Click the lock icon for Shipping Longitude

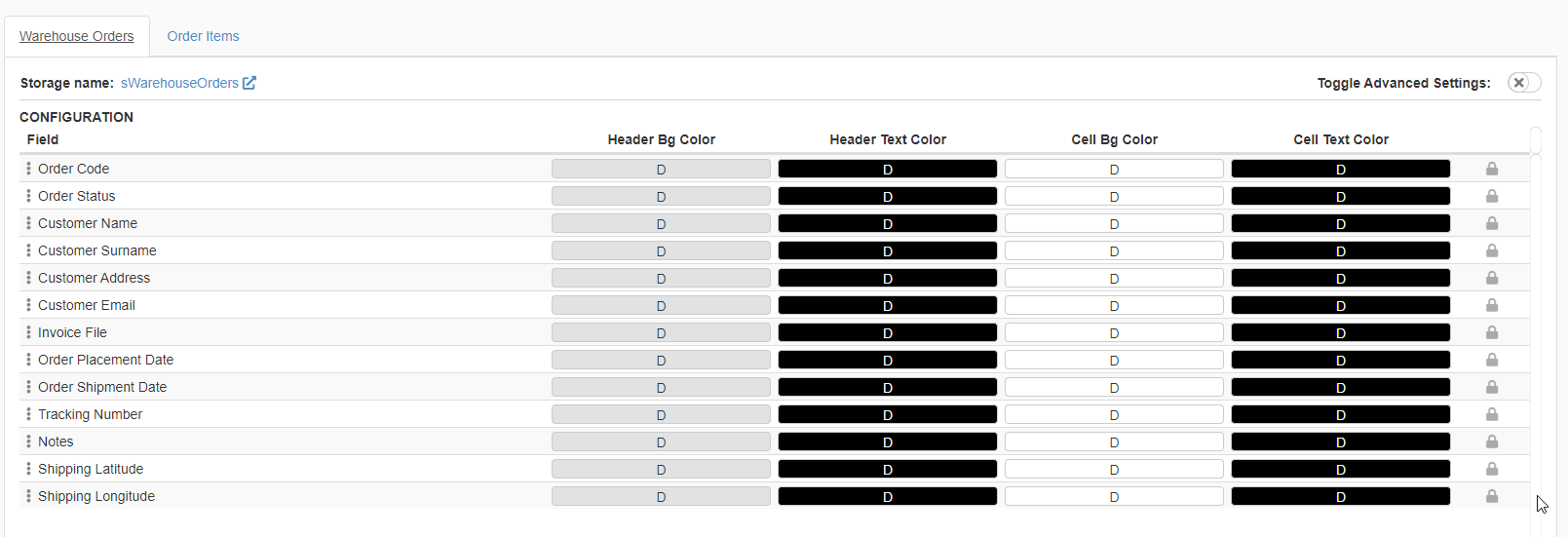1491,496
